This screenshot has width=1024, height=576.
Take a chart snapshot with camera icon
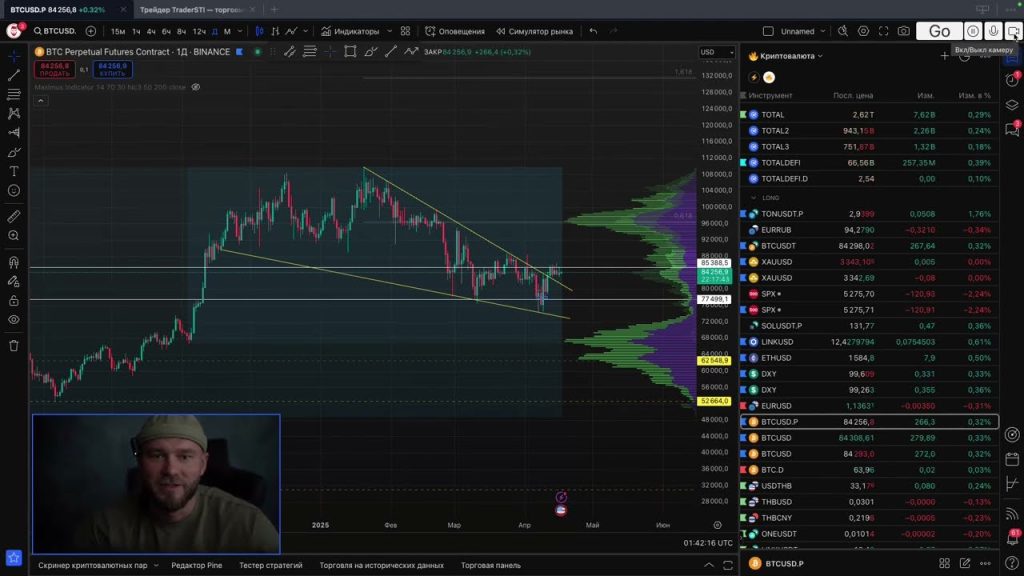[x=904, y=31]
